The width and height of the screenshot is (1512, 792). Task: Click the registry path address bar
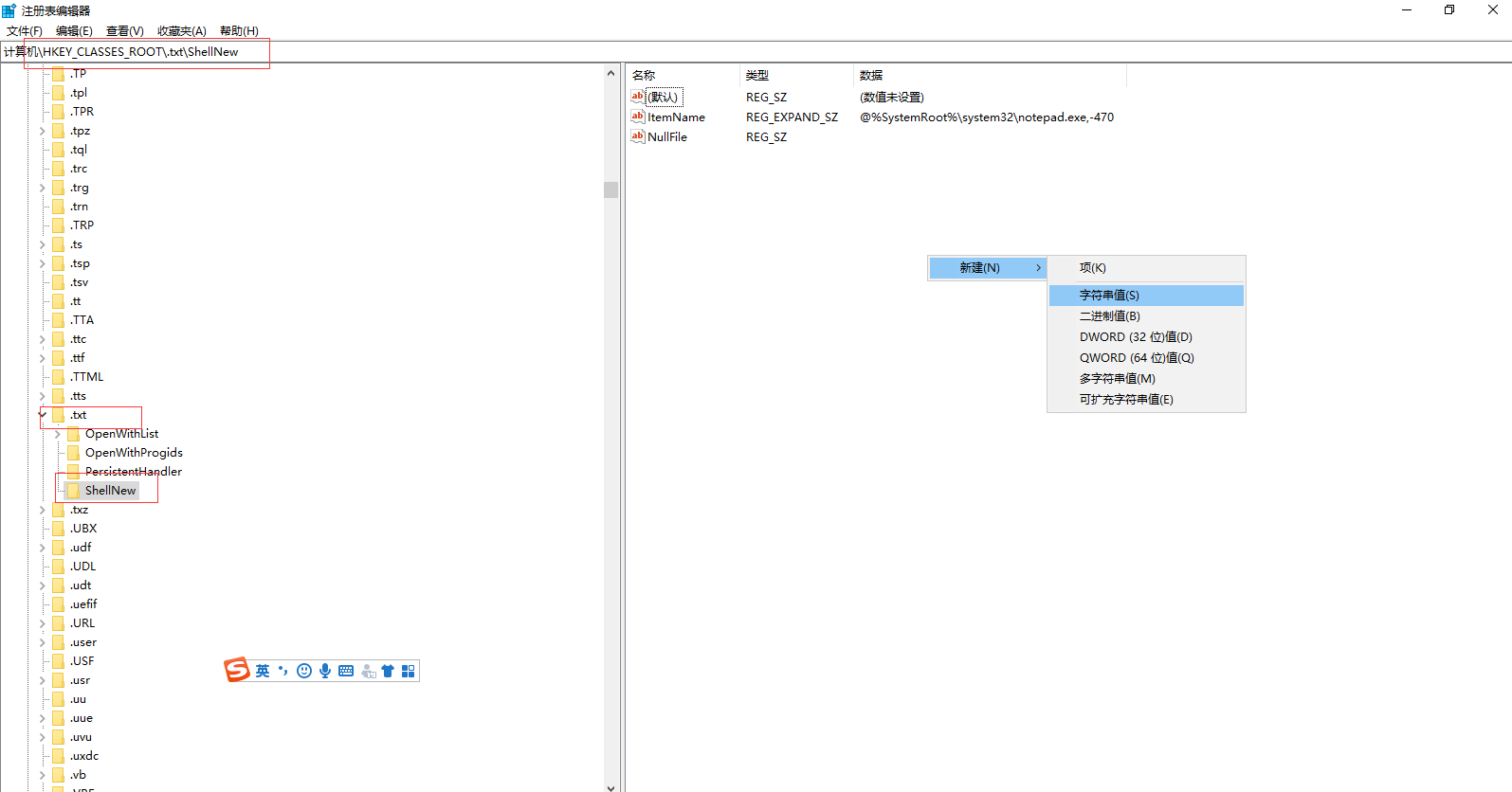pyautogui.click(x=756, y=51)
